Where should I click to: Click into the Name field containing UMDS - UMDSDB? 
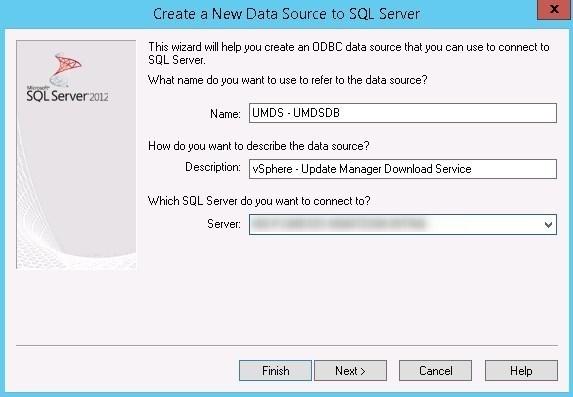pyautogui.click(x=403, y=113)
